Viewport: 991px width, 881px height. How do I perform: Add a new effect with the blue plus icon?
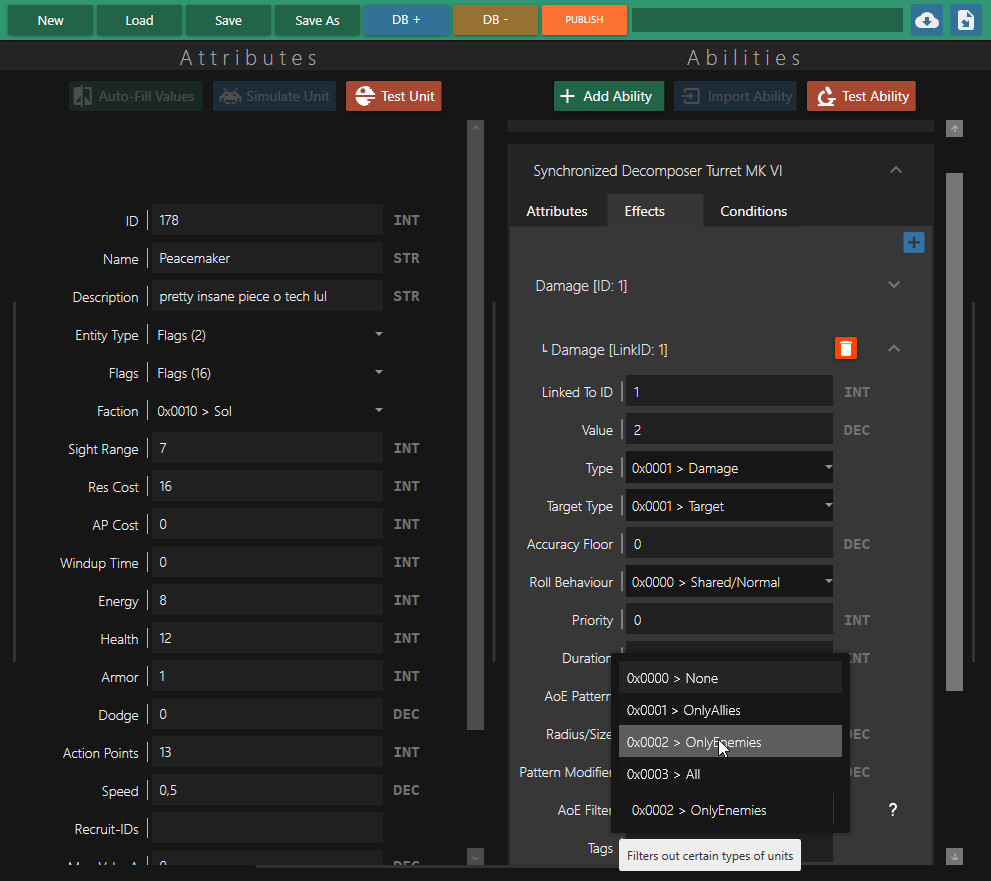tap(913, 241)
